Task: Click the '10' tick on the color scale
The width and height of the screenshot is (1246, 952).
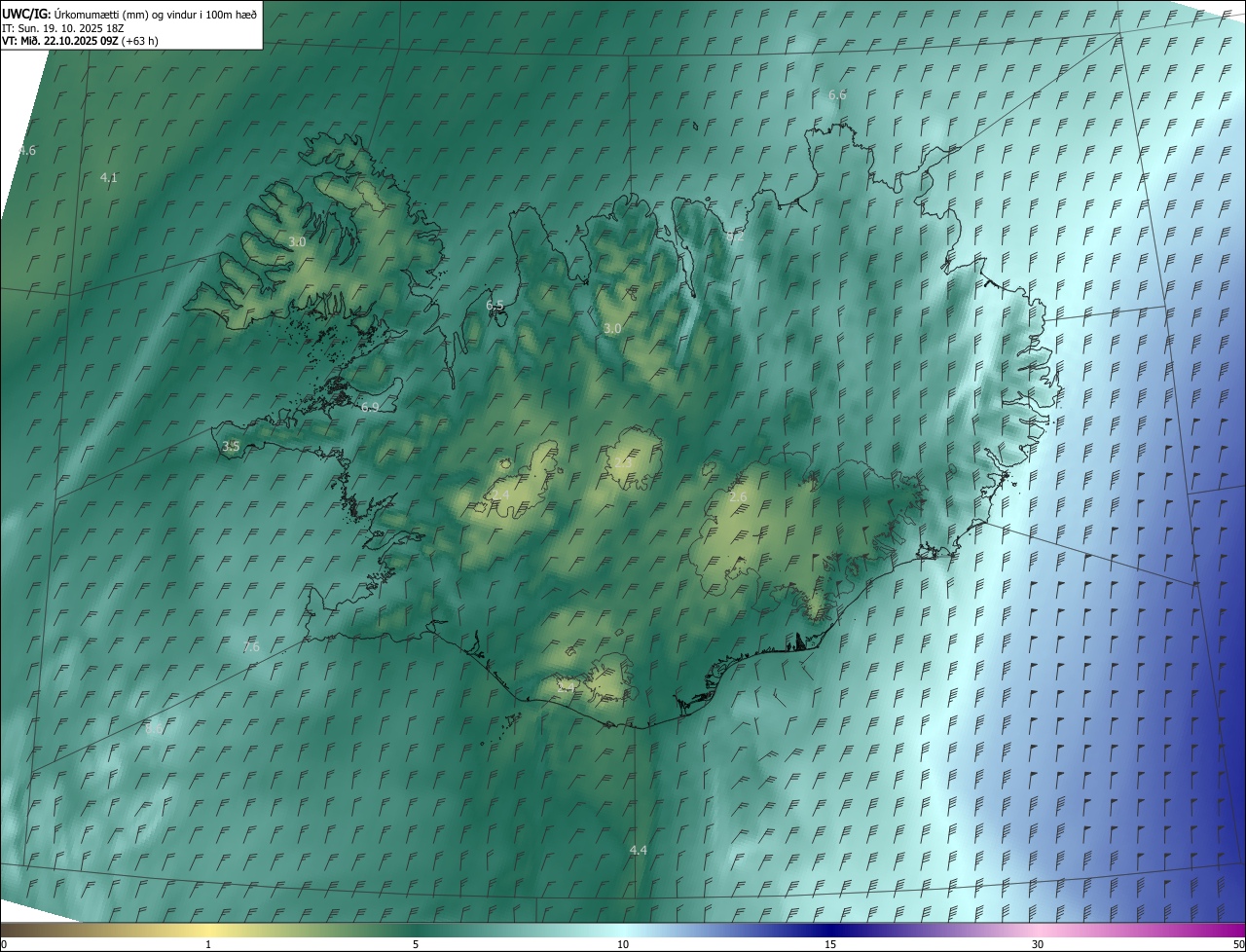Action: coord(623,944)
